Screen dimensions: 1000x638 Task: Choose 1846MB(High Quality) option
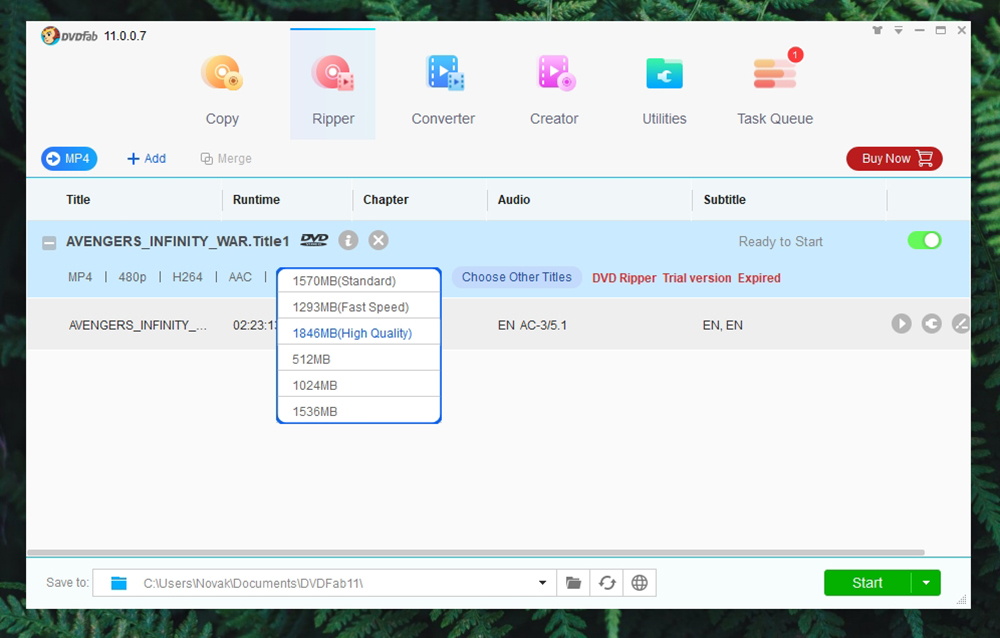(358, 333)
